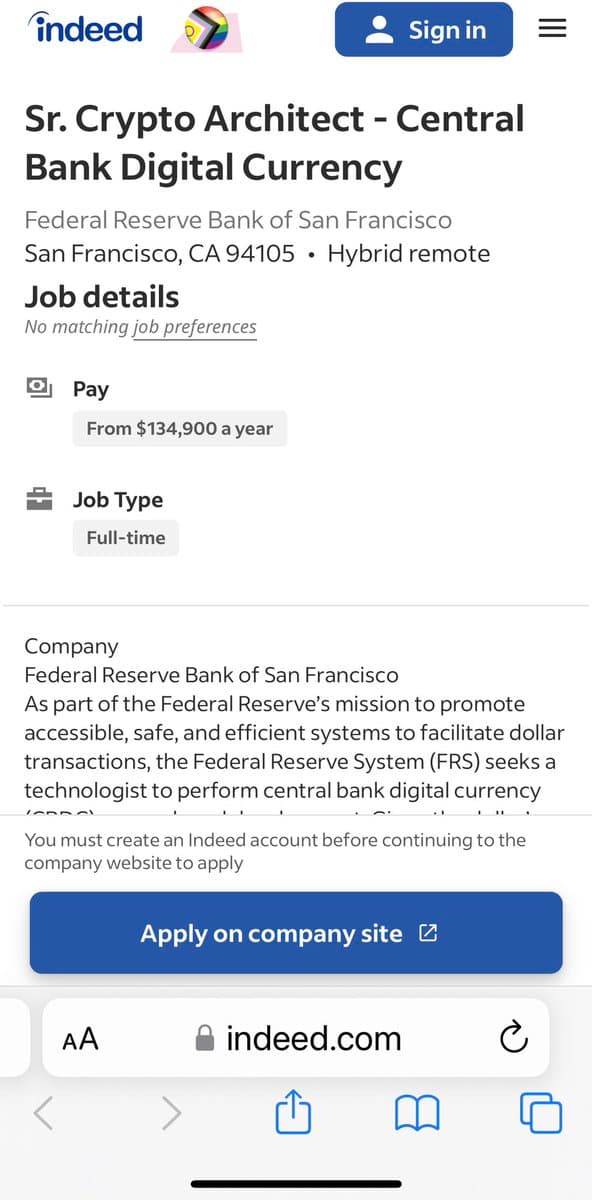Viewport: 592px width, 1200px height.
Task: Tap the pay banknote icon
Action: 39,388
